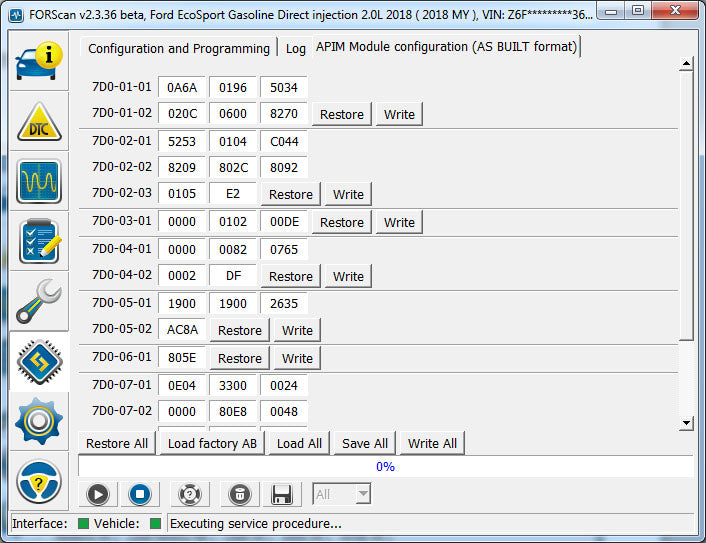Open the chip configuration and programming section

point(39,360)
